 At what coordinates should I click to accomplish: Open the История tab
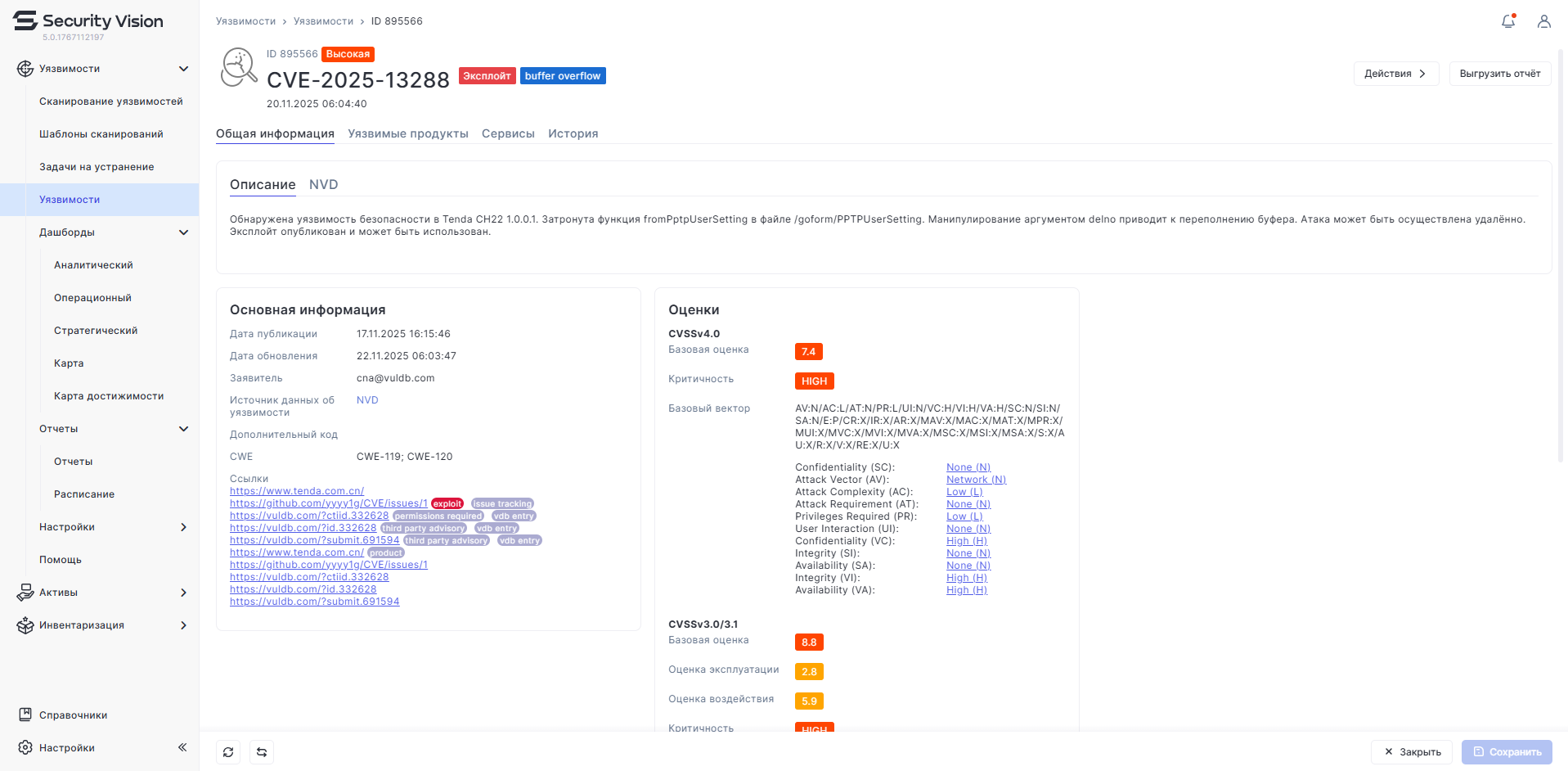[x=573, y=133]
